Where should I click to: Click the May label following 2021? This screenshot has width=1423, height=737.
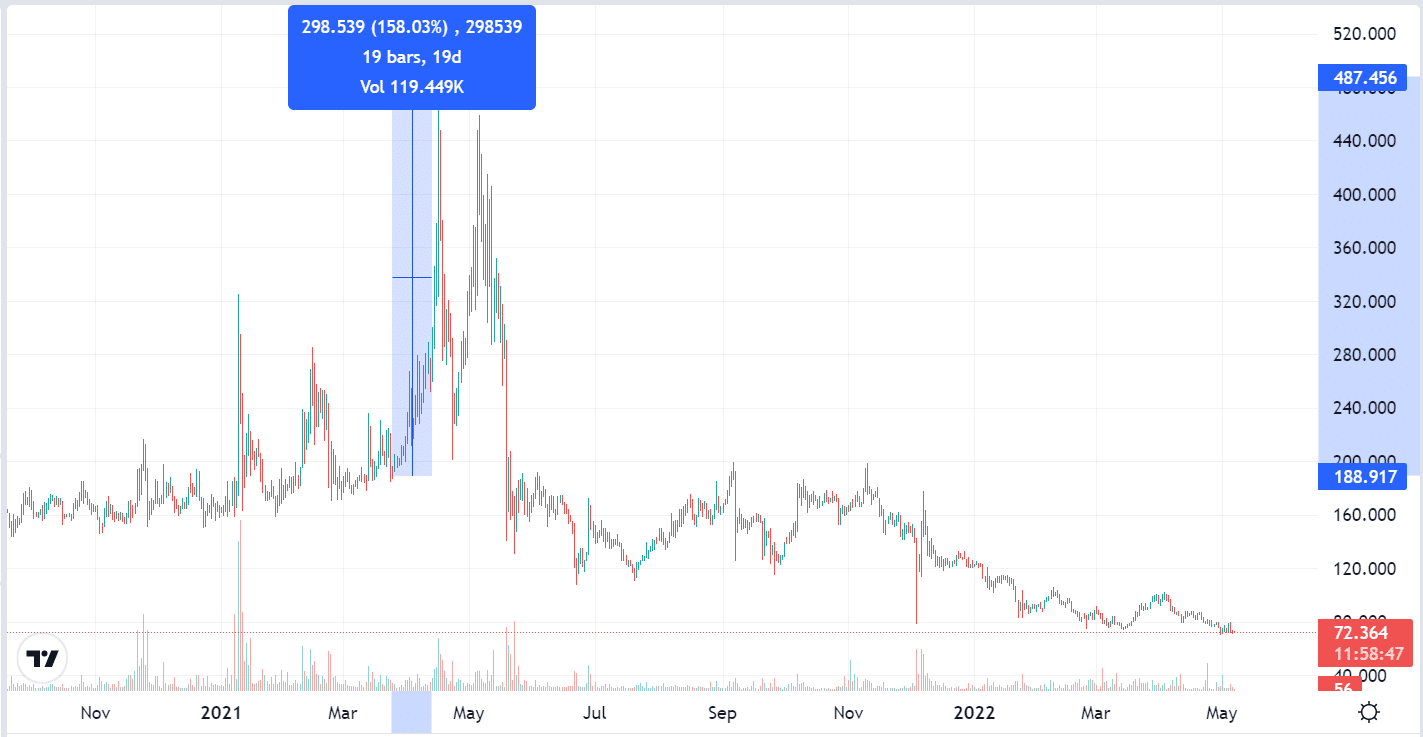tap(469, 713)
